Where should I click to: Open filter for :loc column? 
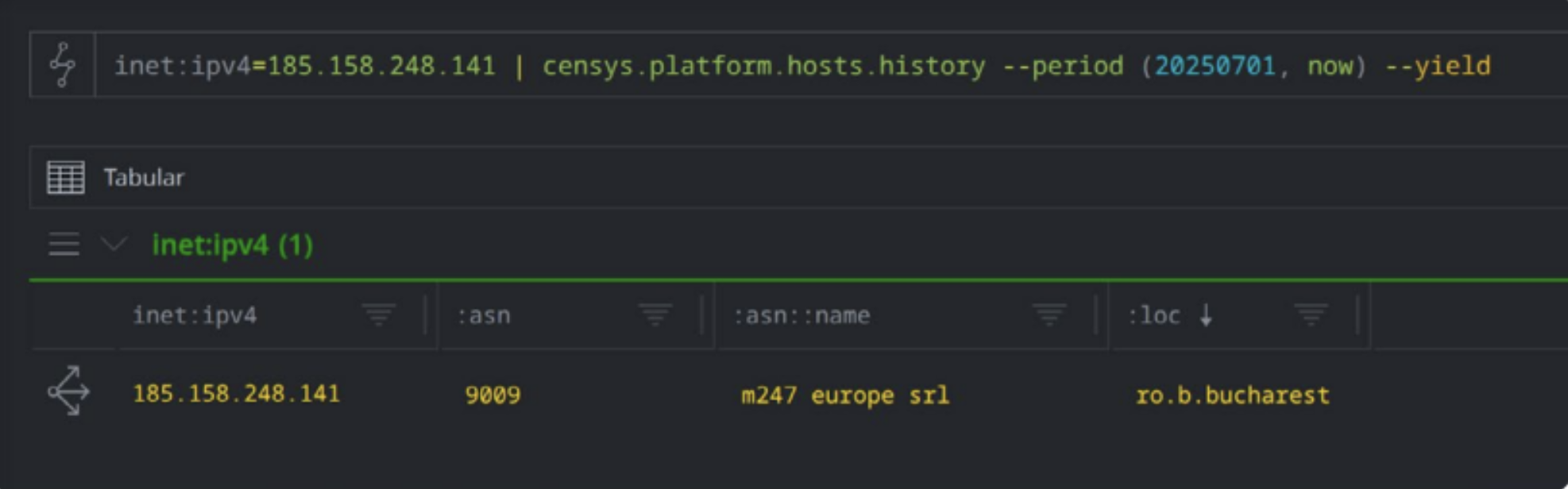[1311, 315]
